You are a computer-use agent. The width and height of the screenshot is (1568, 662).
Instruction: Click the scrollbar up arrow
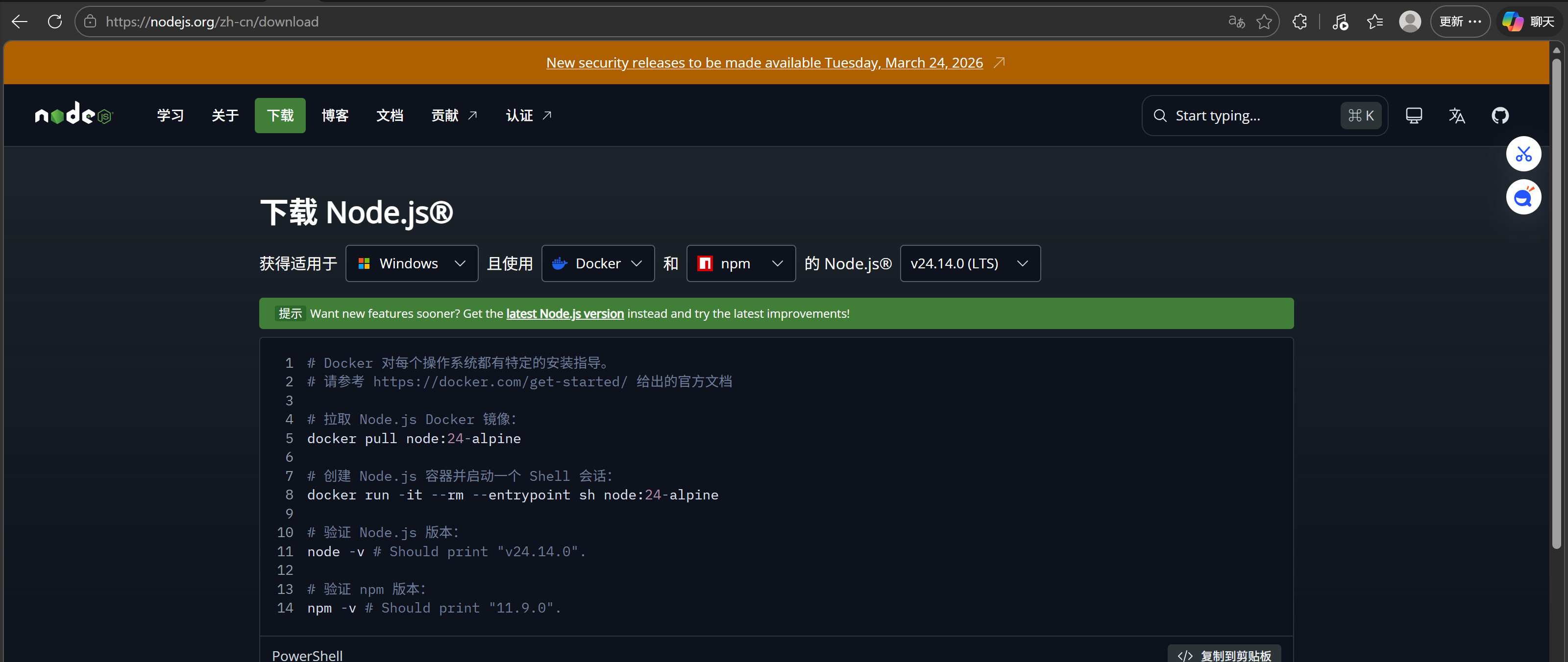click(1556, 50)
